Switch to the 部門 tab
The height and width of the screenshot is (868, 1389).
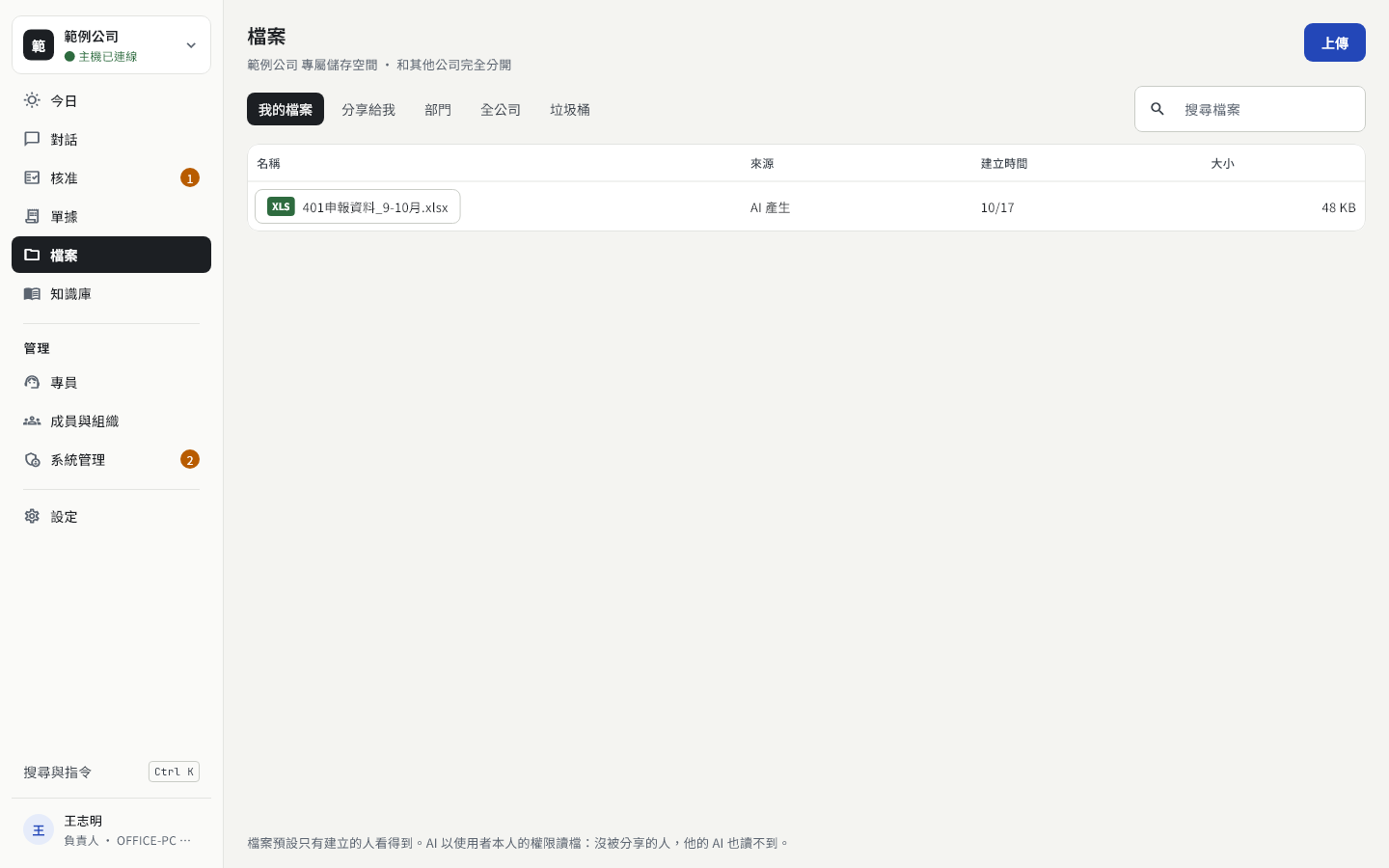(x=438, y=109)
